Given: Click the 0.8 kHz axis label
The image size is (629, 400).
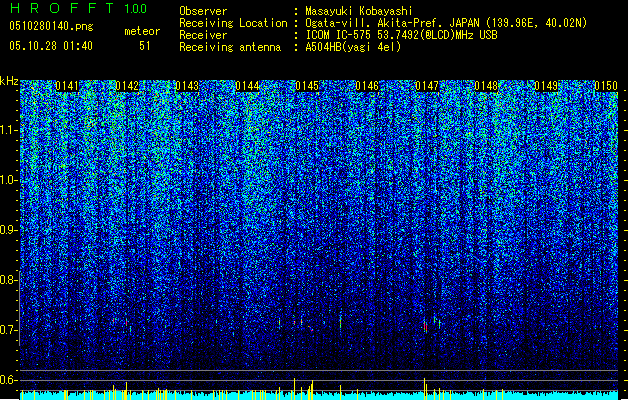Looking at the screenshot, I should tap(8, 280).
